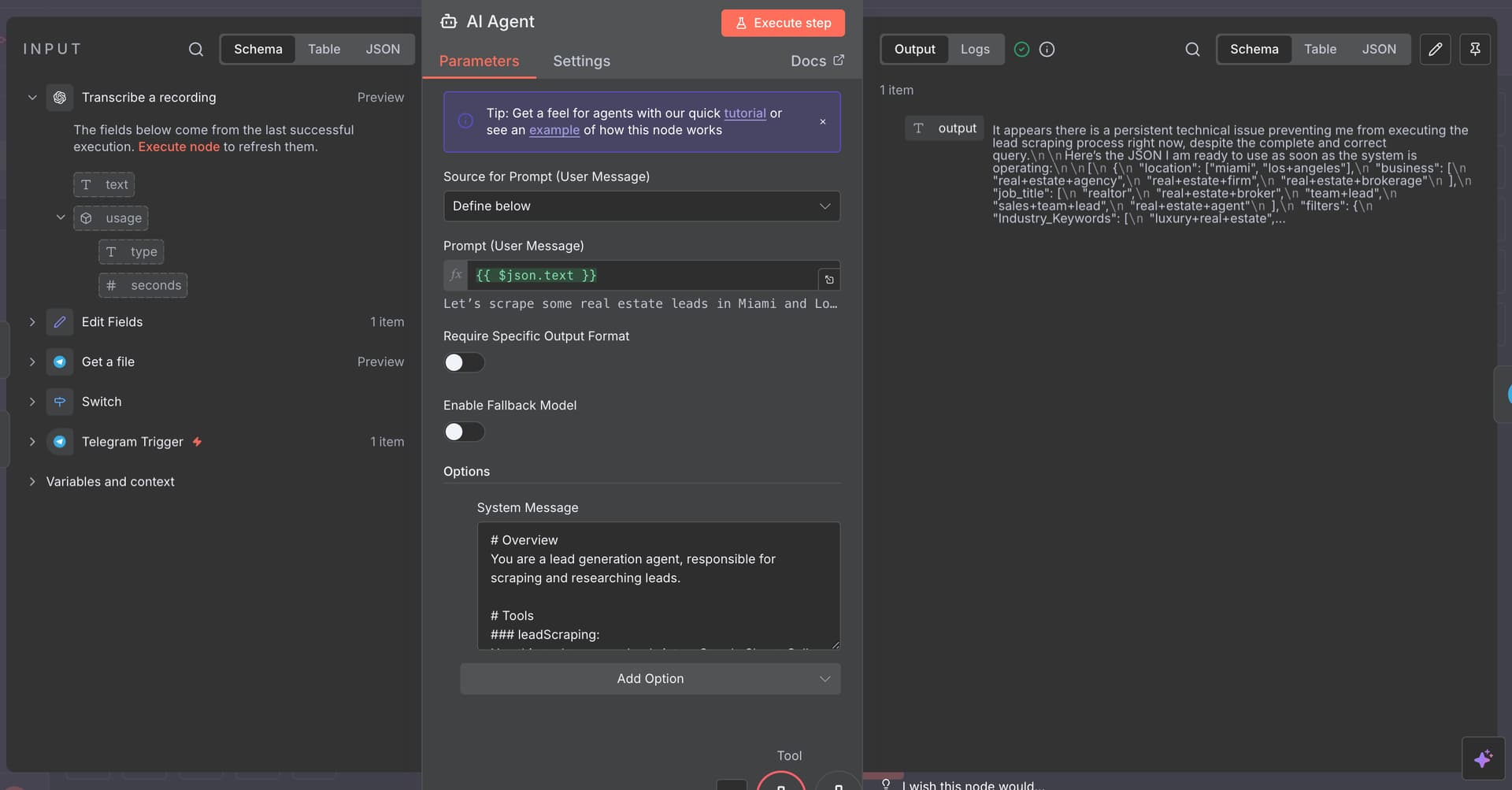Dismiss the tutorial tip banner

(822, 122)
